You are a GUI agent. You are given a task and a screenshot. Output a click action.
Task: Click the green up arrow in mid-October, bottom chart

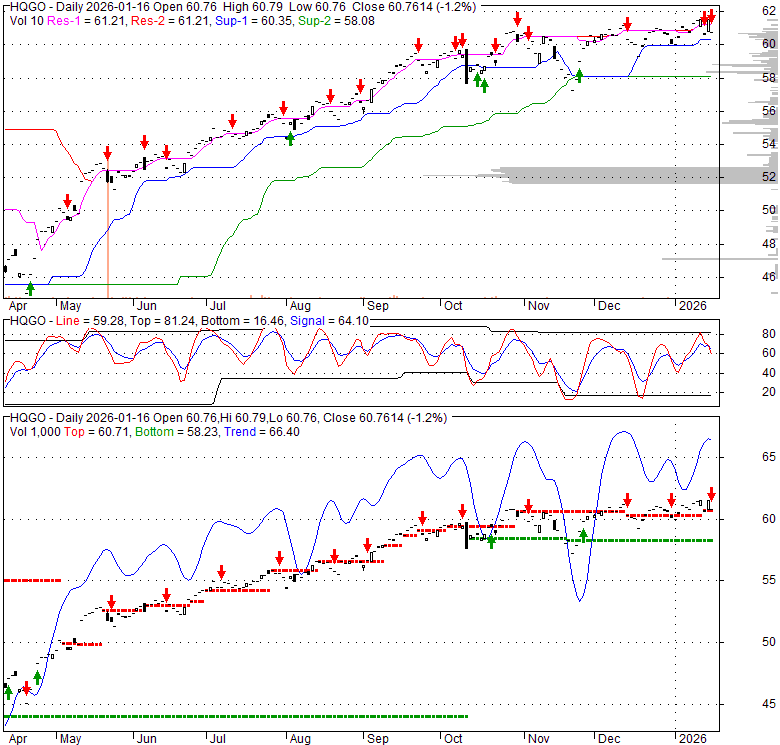[491, 541]
